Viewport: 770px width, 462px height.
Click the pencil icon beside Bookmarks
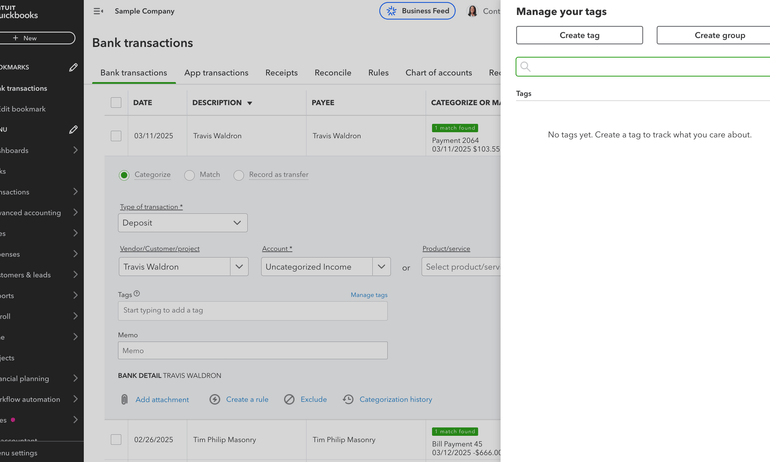pos(73,68)
